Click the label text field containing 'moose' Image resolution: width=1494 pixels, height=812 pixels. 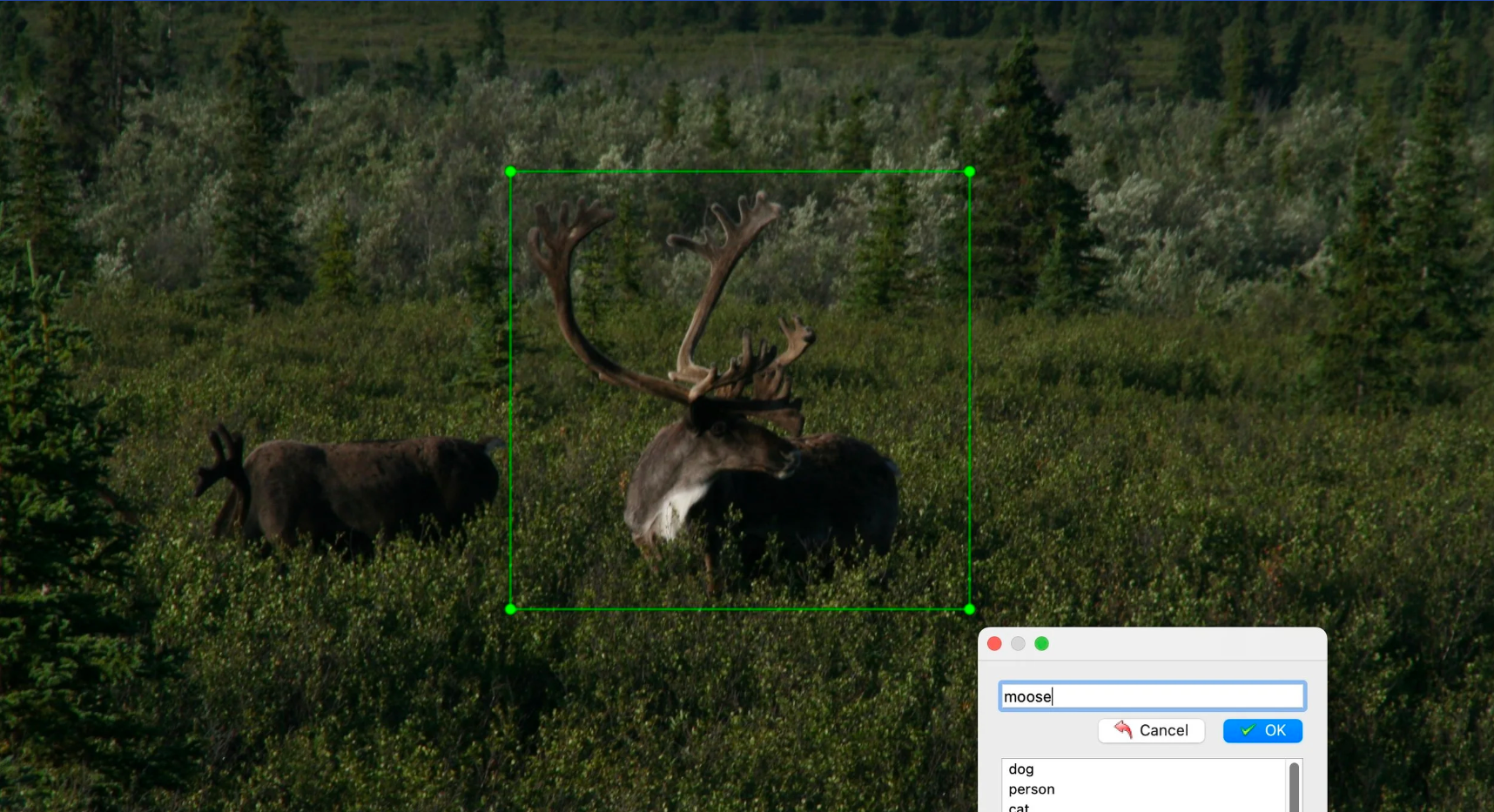tap(1152, 696)
